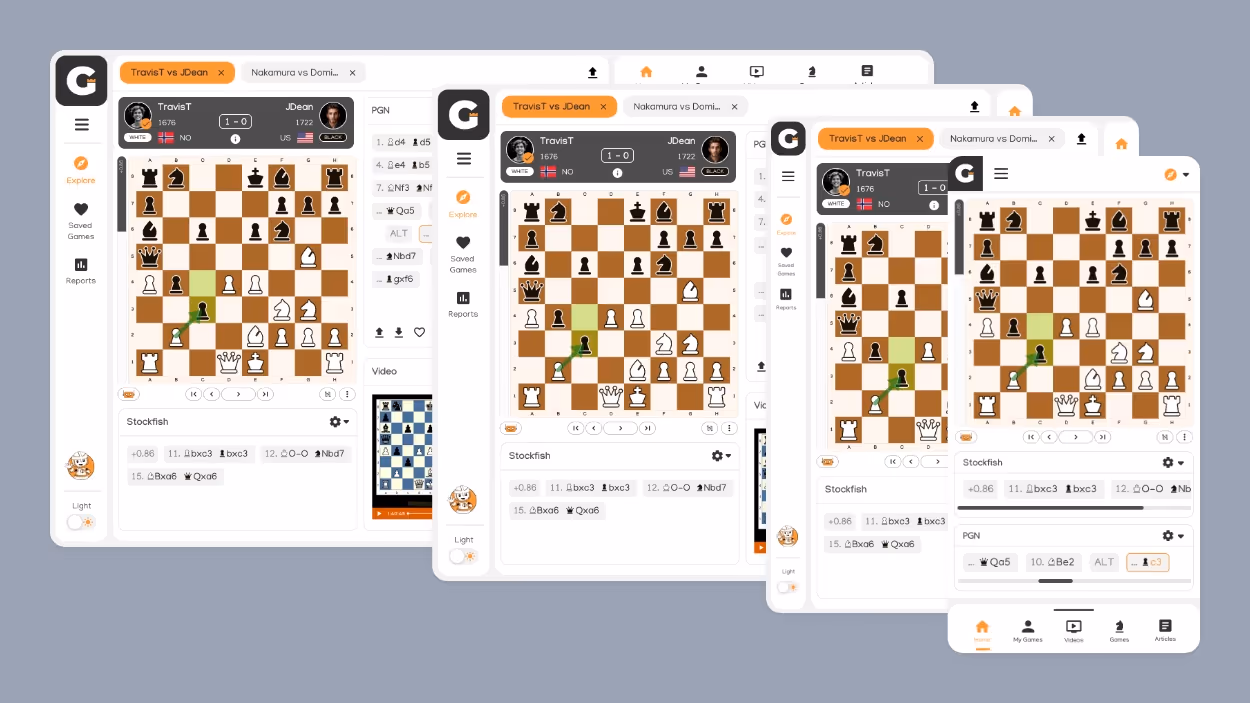
Task: Toggle the Light theme switch in the largest desktop window
Action: [81, 522]
